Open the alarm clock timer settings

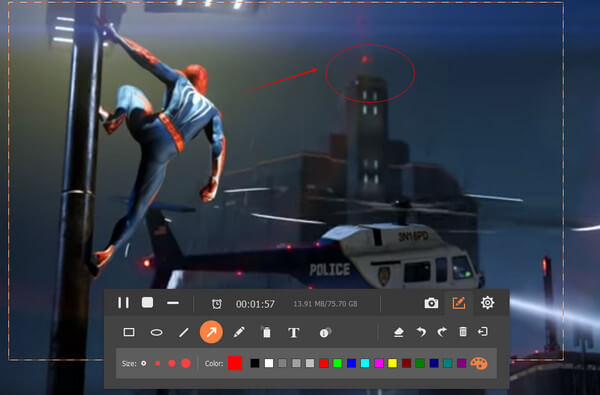[x=217, y=304]
